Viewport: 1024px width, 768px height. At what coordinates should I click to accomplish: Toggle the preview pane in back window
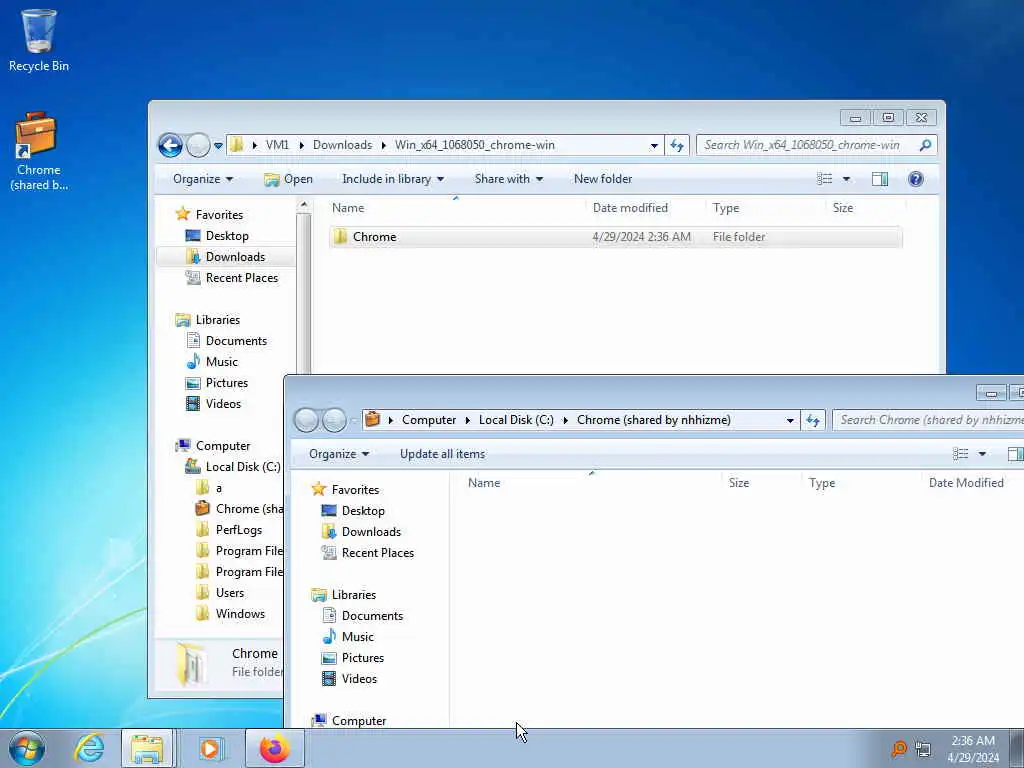[x=880, y=179]
